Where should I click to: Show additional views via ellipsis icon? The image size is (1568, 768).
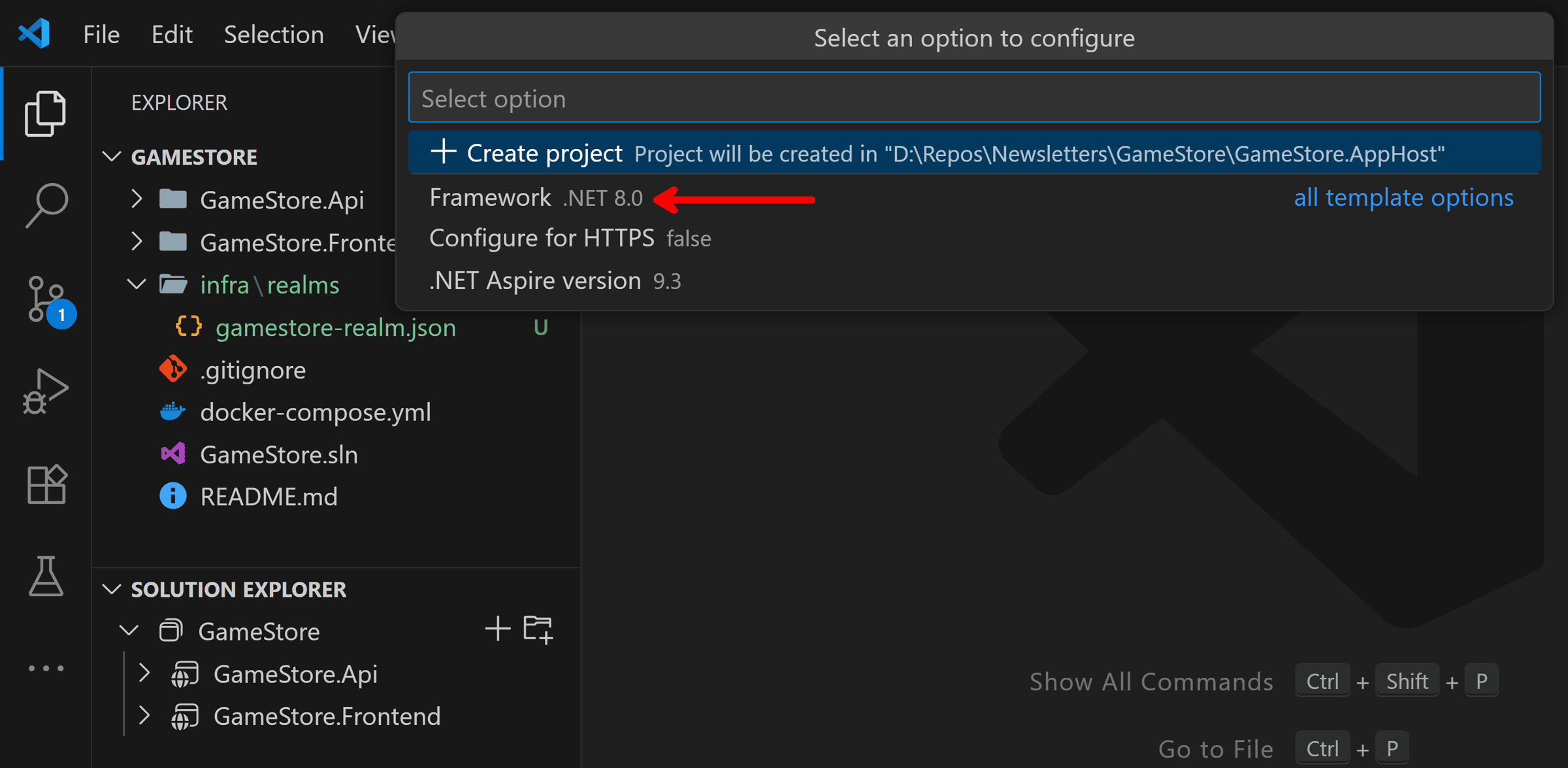tap(46, 668)
